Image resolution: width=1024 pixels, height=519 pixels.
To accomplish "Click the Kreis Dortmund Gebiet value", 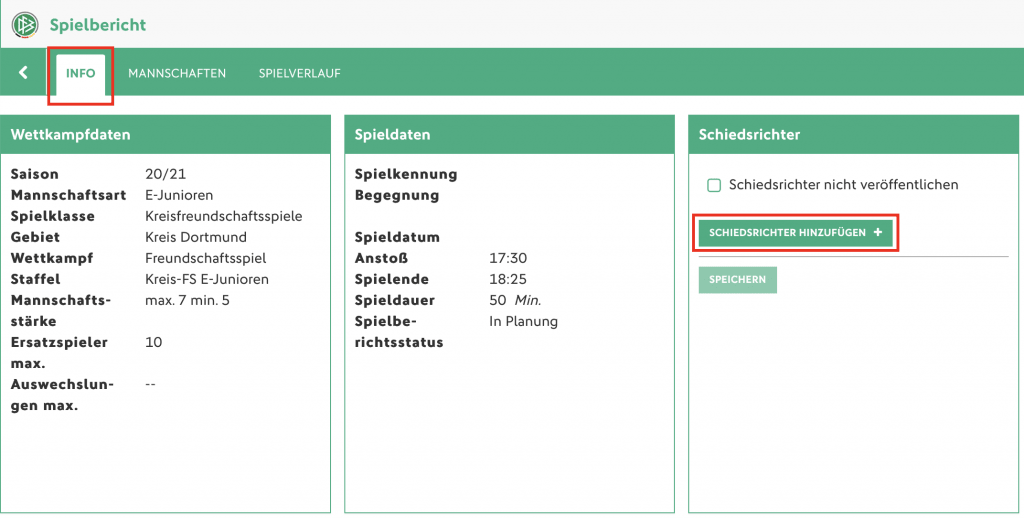I will coord(196,237).
